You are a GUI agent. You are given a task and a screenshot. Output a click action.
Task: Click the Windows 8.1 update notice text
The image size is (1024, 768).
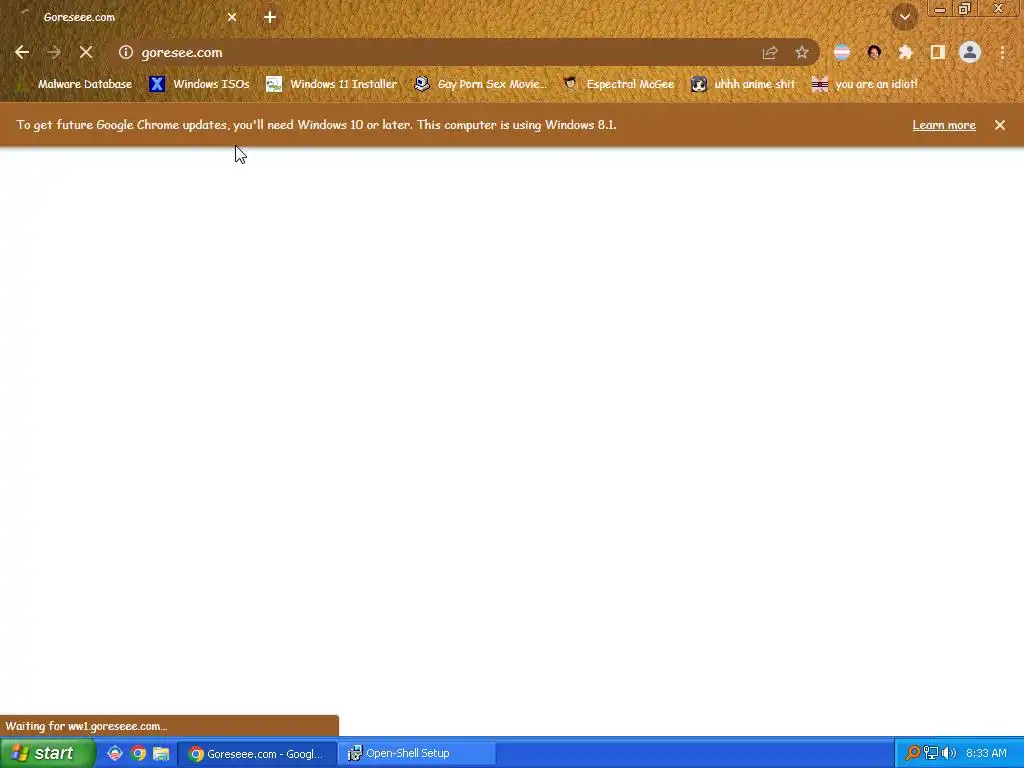pos(317,125)
